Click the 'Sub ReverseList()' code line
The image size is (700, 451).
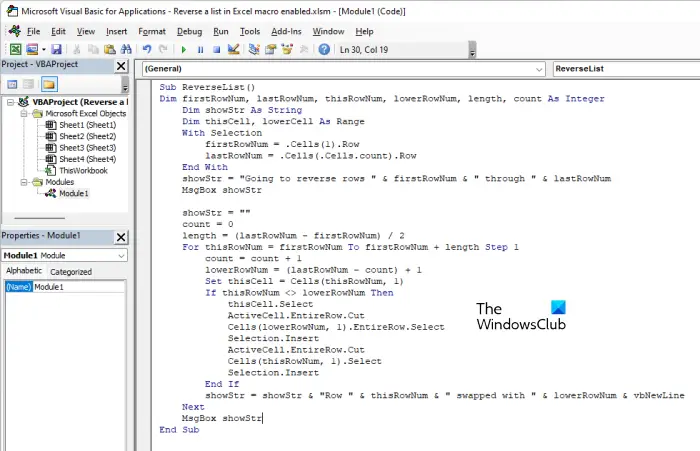pyautogui.click(x=207, y=87)
